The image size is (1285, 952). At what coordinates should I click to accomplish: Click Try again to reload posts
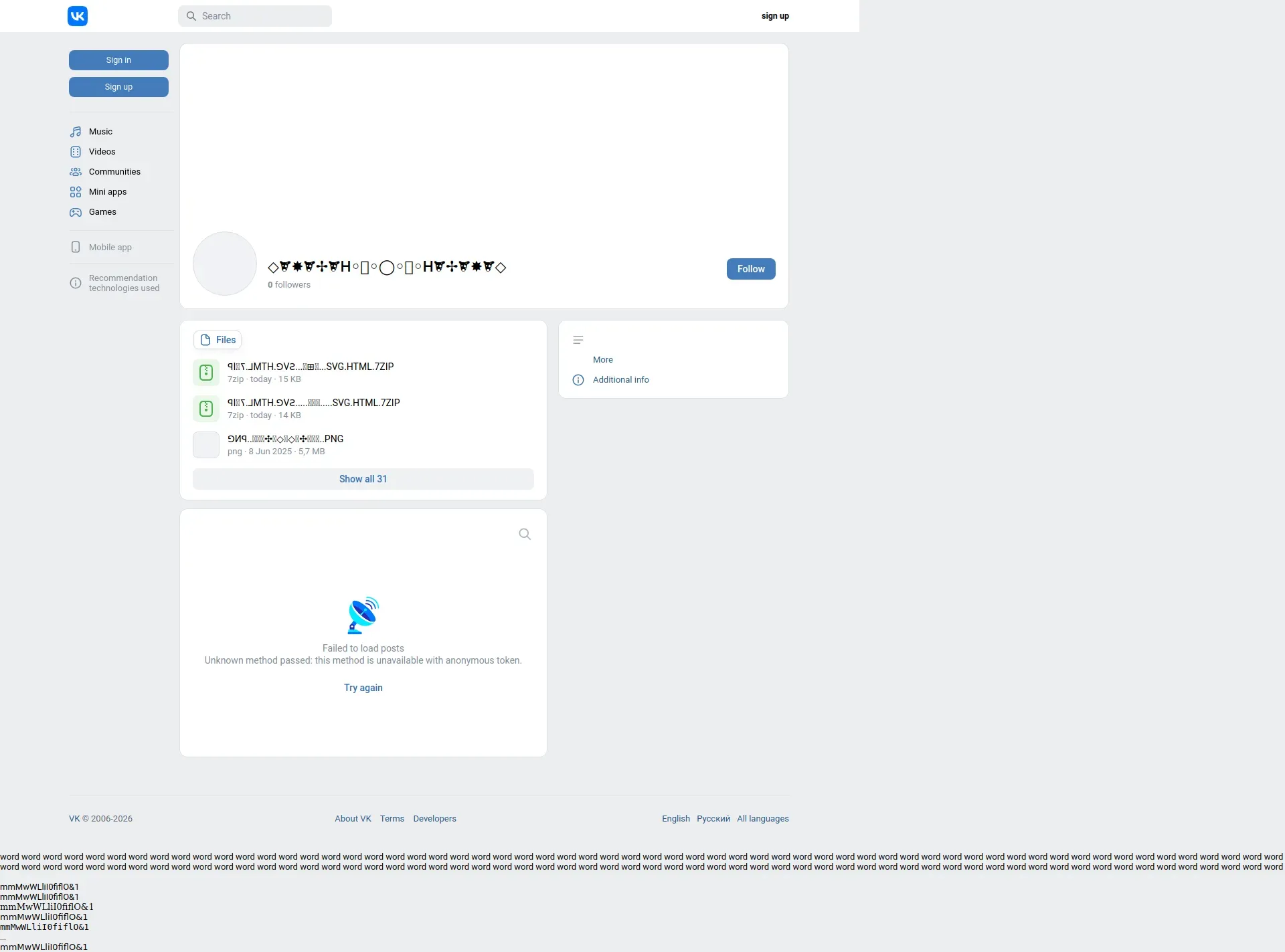[x=363, y=688]
